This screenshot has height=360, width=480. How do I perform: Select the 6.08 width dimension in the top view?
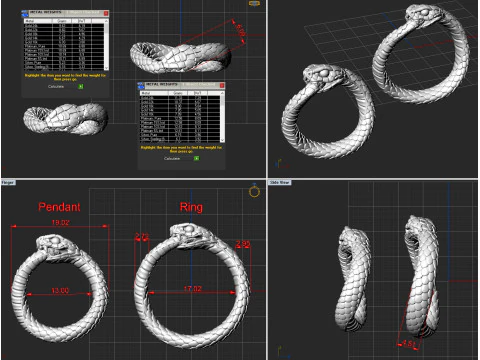pos(241,30)
